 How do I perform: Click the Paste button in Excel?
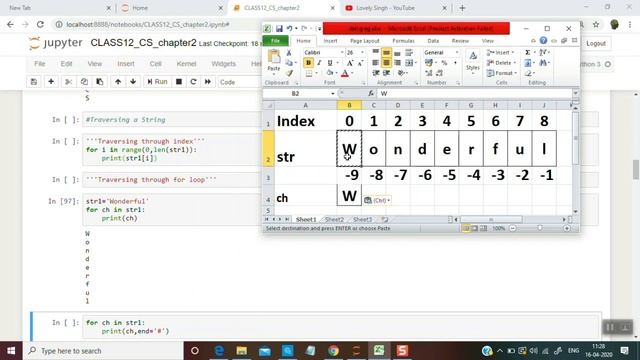click(x=273, y=61)
